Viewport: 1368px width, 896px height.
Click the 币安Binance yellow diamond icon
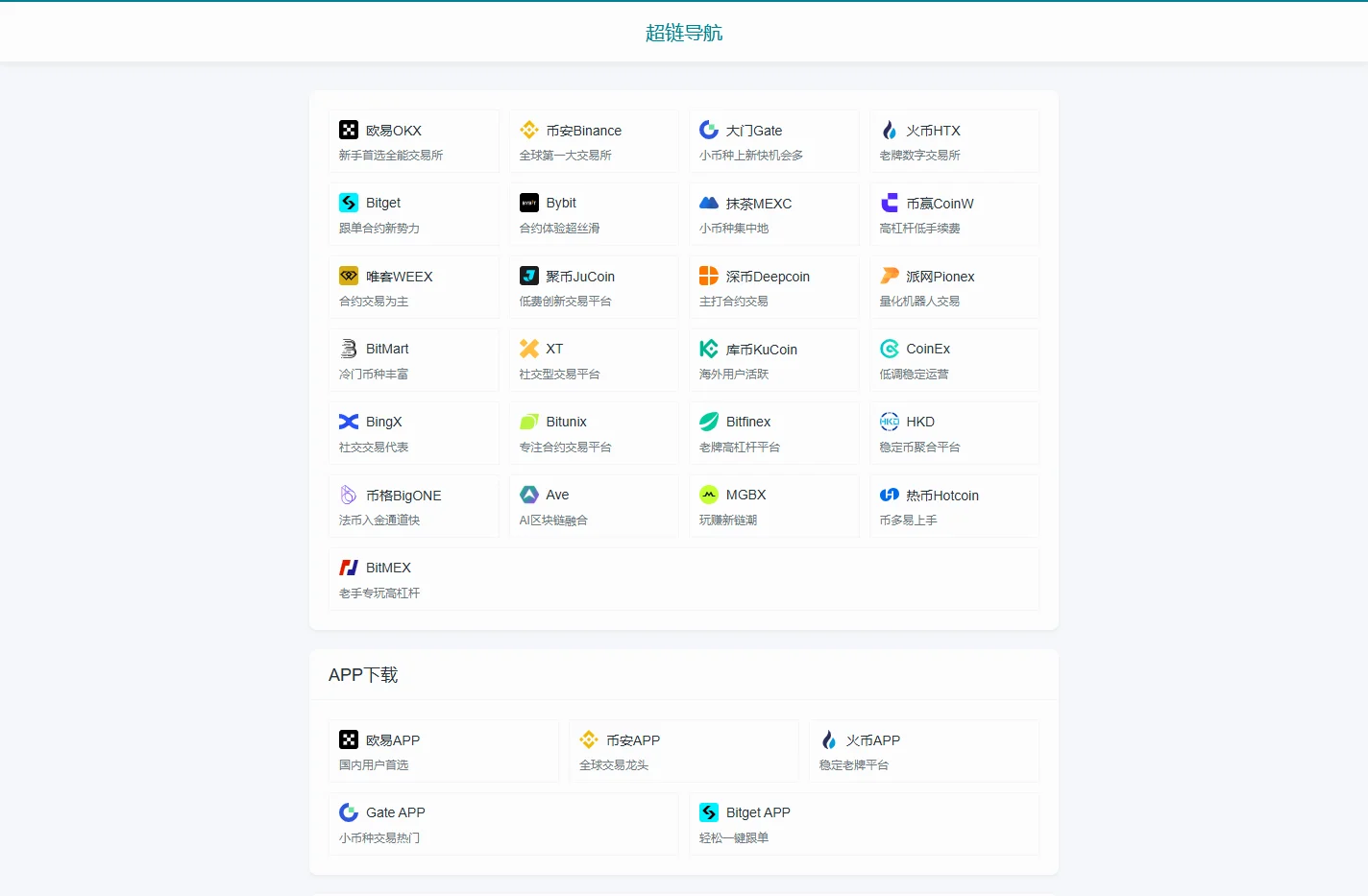[x=529, y=130]
